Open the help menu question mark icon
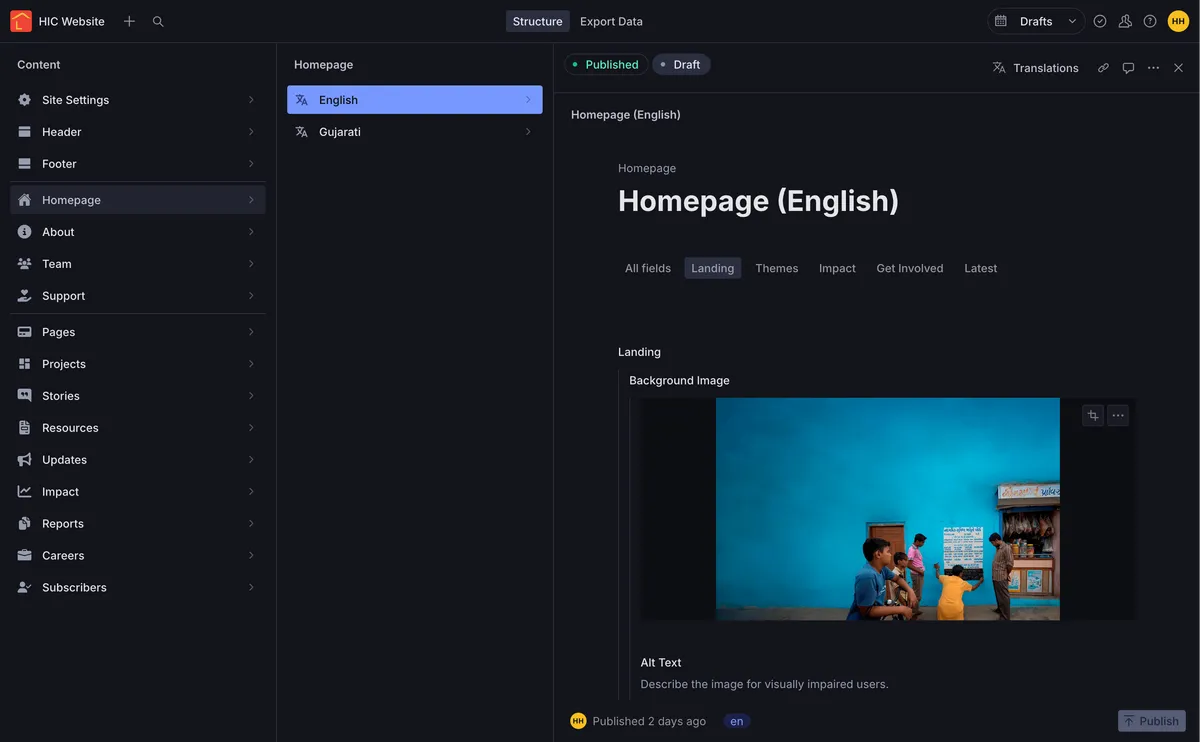The image size is (1200, 742). point(1149,20)
